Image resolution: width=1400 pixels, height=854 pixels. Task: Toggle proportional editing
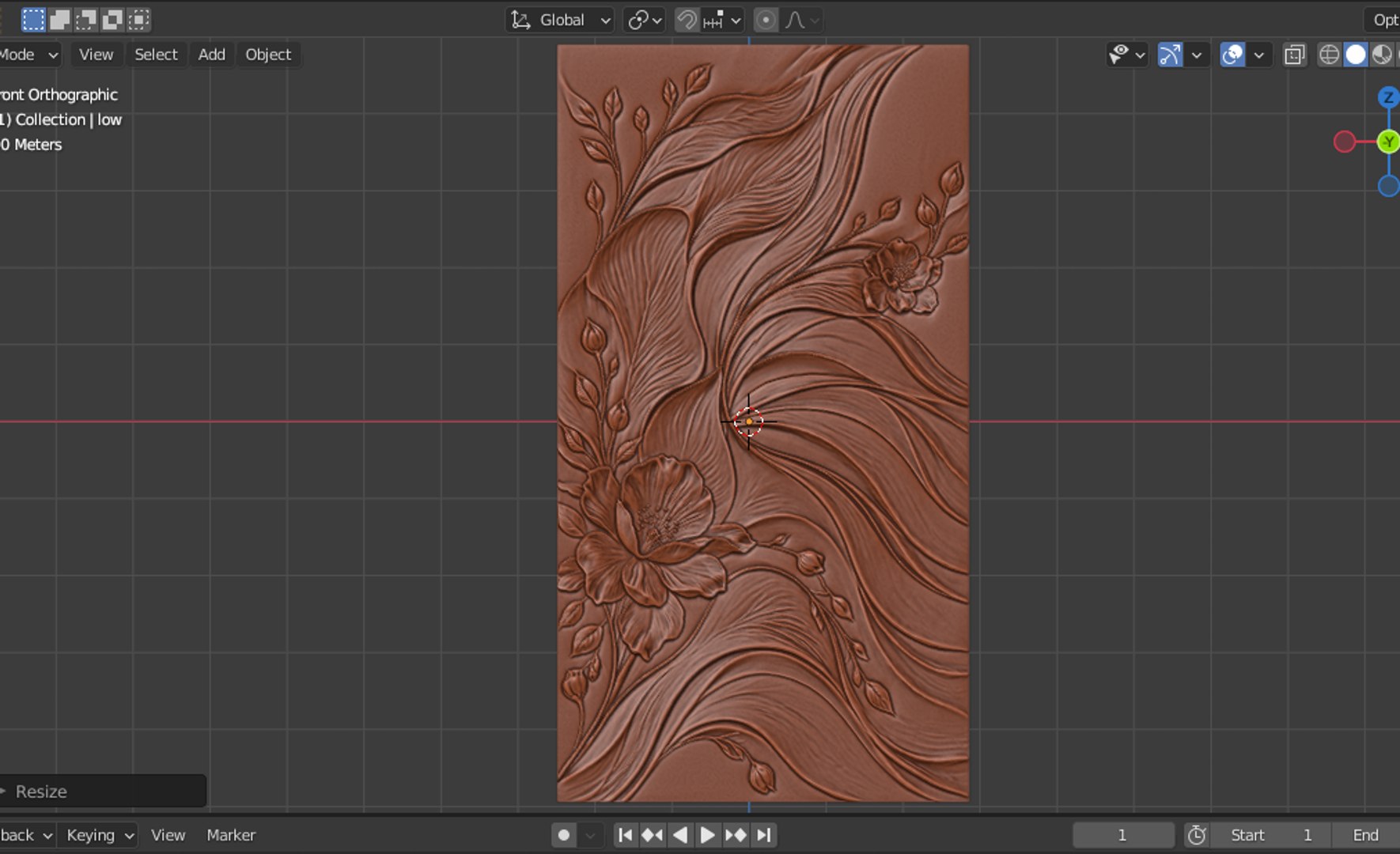point(766,20)
